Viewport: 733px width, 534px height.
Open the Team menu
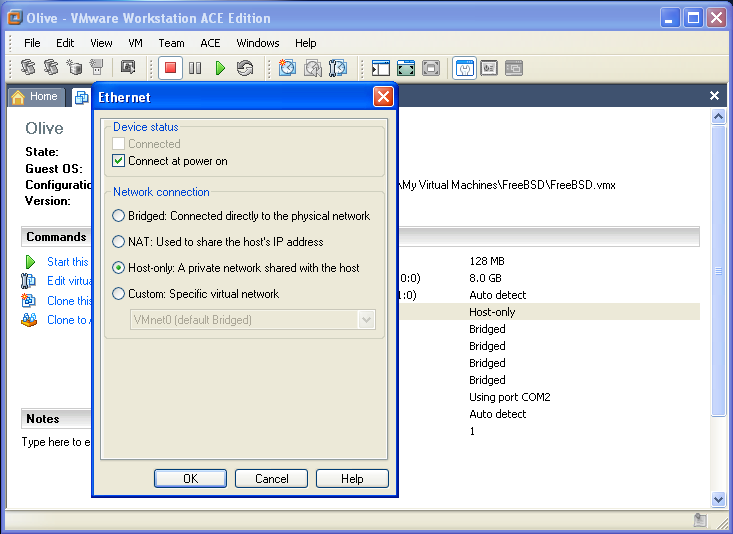[171, 43]
